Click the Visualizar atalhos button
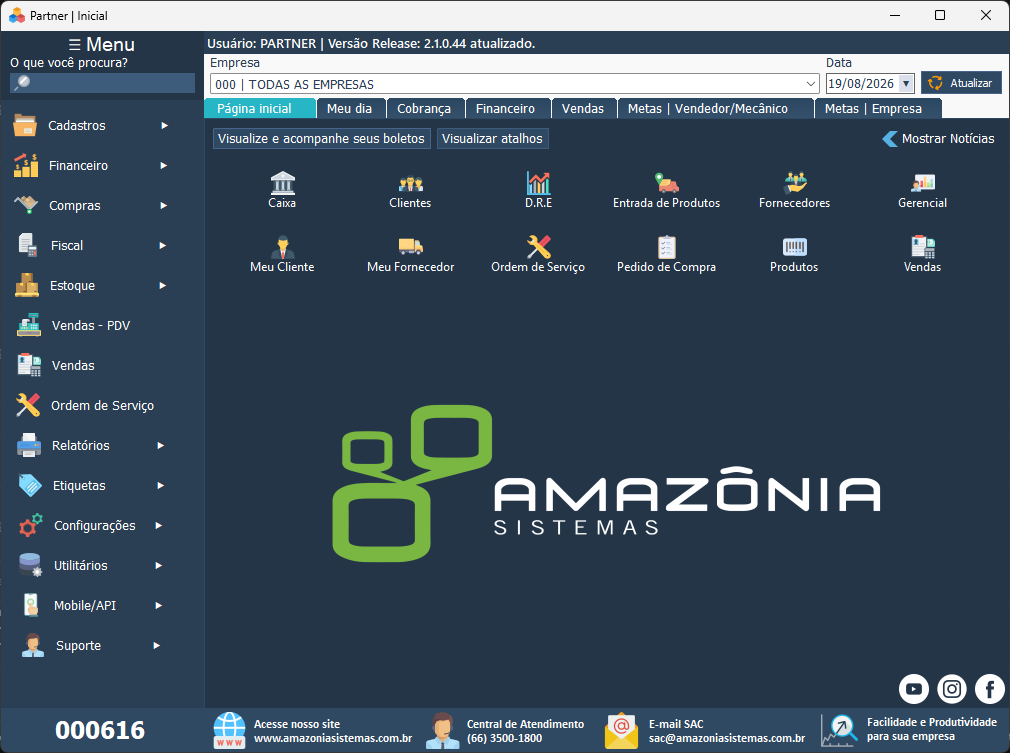The width and height of the screenshot is (1010, 753). [492, 138]
